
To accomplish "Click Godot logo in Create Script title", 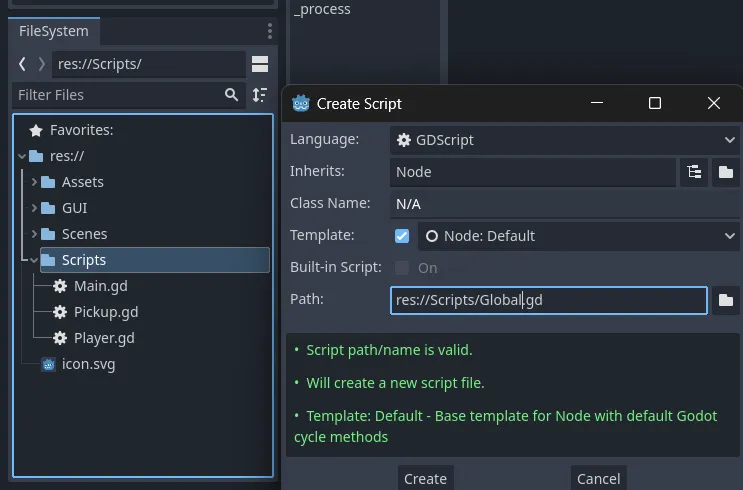I will coord(300,103).
